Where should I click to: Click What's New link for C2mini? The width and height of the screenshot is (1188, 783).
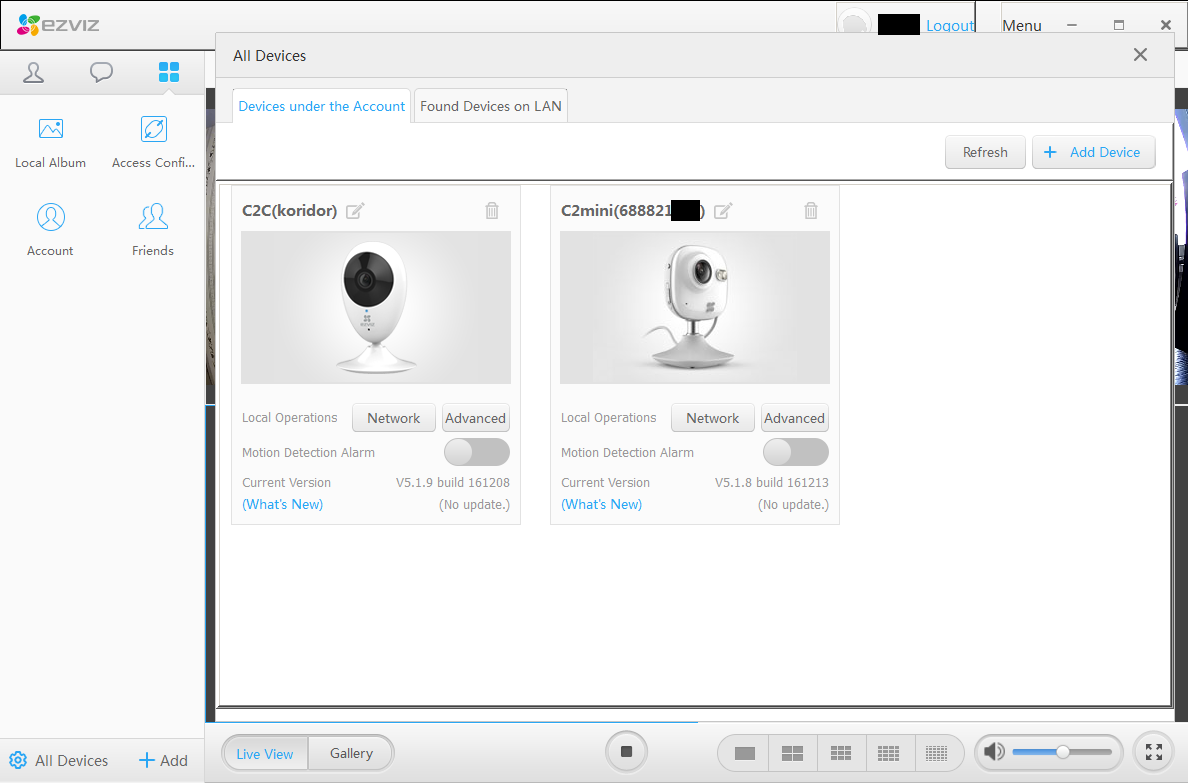(x=602, y=504)
